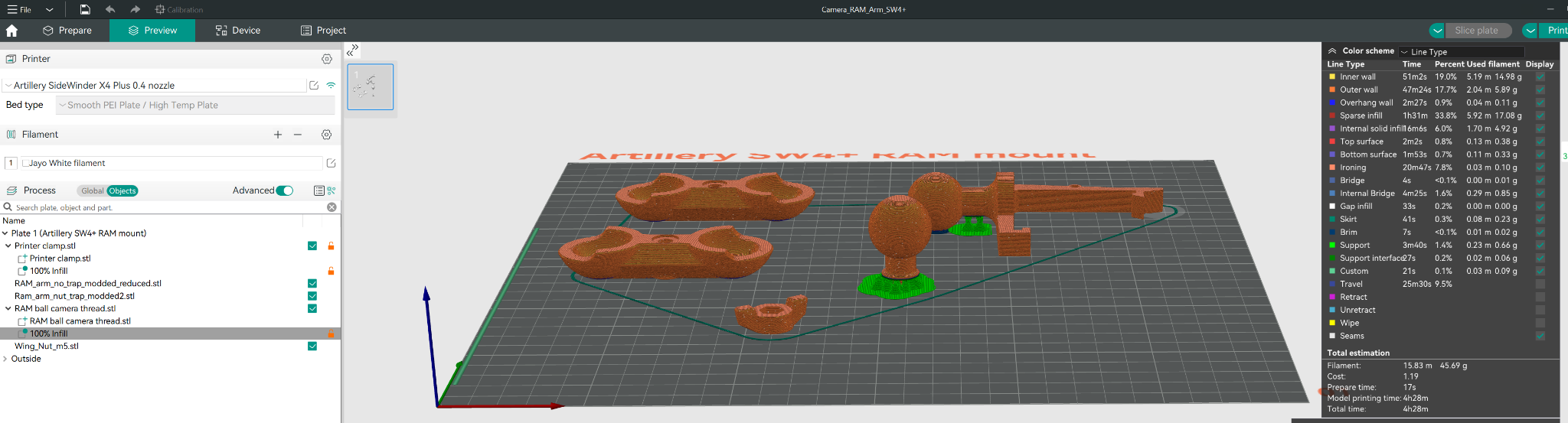Switch to the Project tab
The width and height of the screenshot is (1568, 423).
pyautogui.click(x=323, y=31)
